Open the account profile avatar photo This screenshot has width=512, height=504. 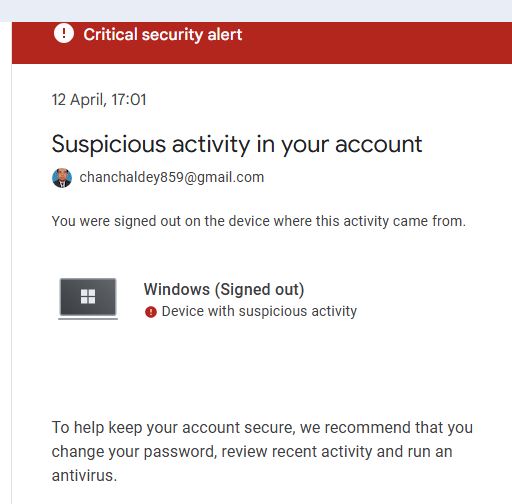62,178
